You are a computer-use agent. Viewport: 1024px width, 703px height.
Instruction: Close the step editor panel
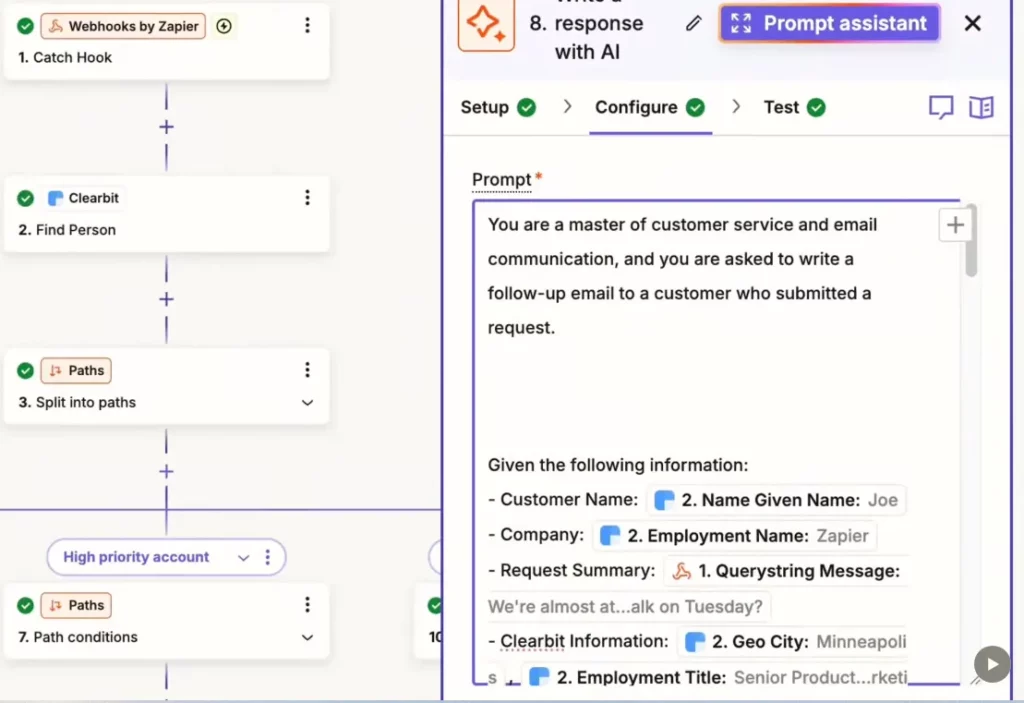click(x=972, y=24)
